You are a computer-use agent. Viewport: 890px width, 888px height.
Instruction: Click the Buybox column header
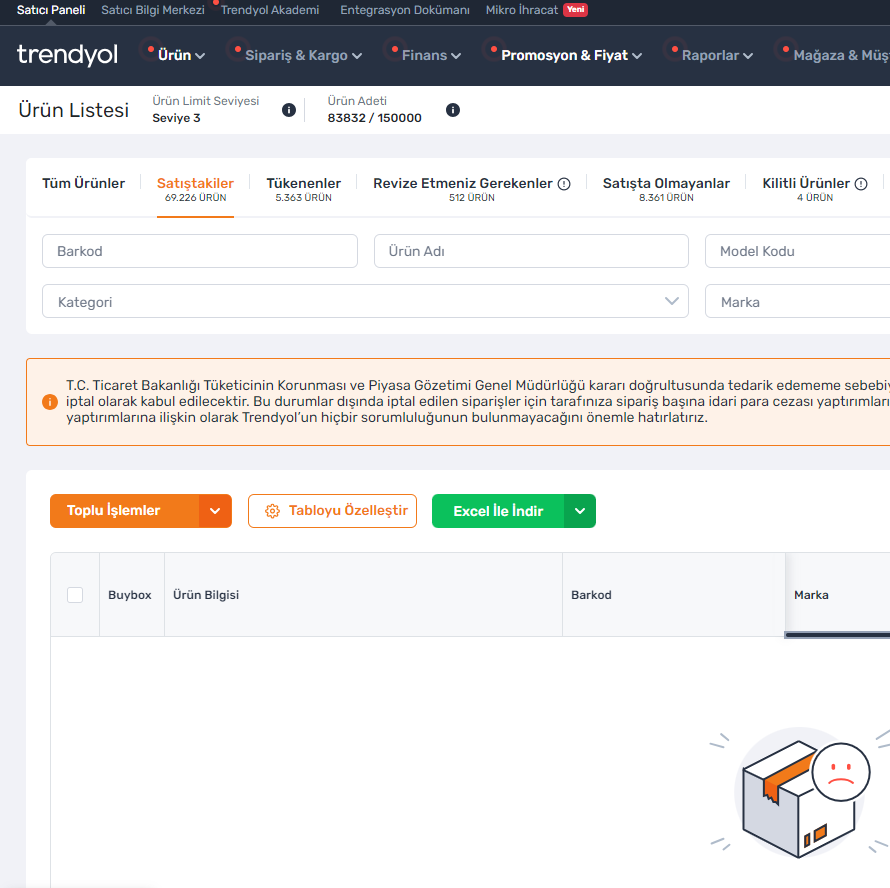(130, 595)
